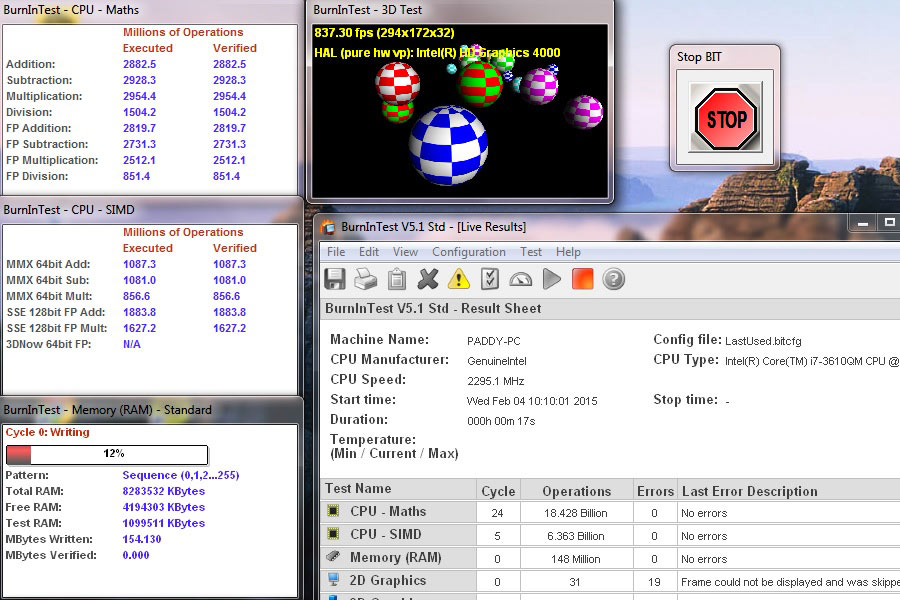Click the 2D Graphics errors count 19
Viewport: 900px width, 600px height.
[654, 582]
